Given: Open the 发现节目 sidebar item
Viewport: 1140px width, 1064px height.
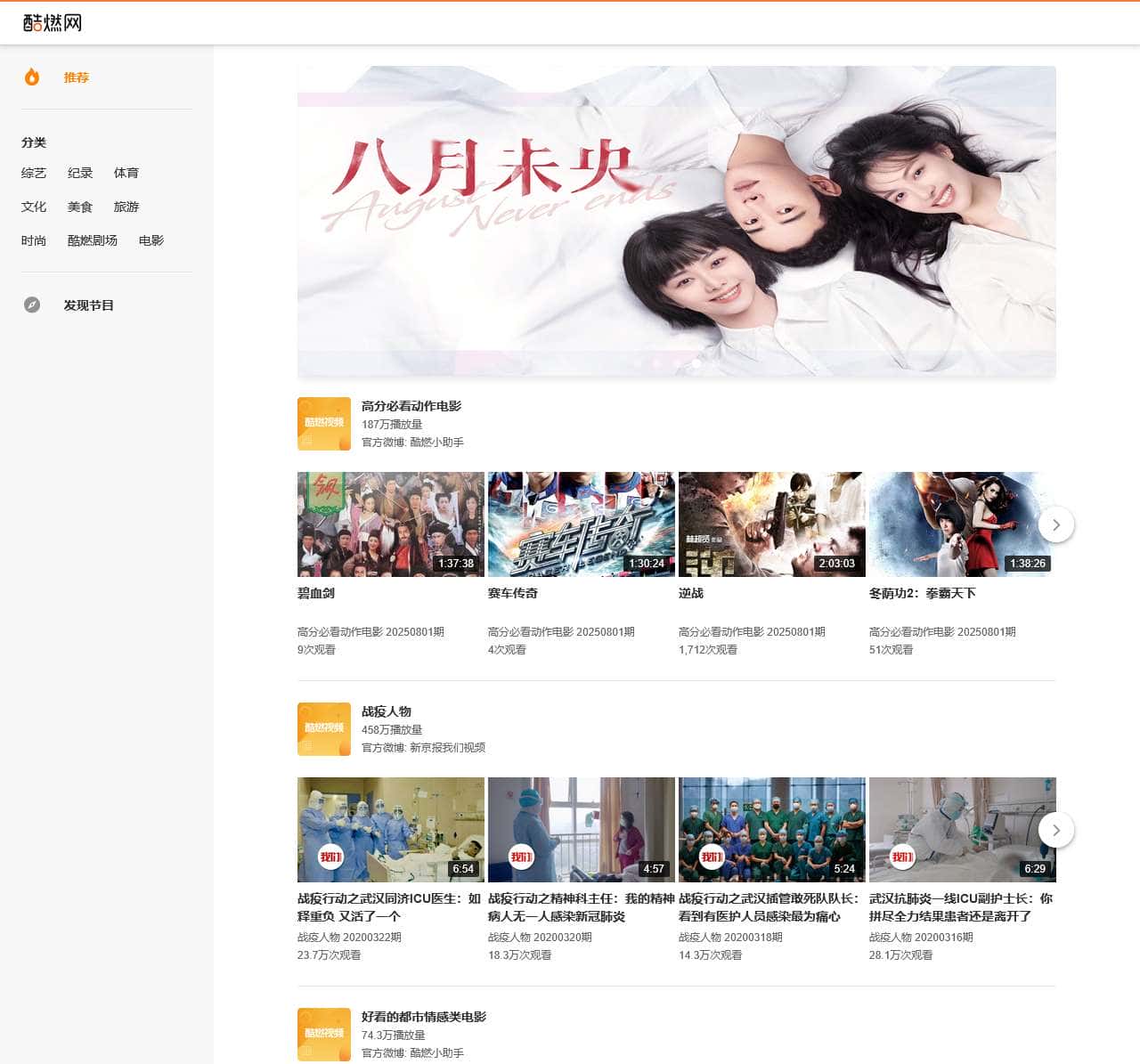Looking at the screenshot, I should pyautogui.click(x=88, y=305).
